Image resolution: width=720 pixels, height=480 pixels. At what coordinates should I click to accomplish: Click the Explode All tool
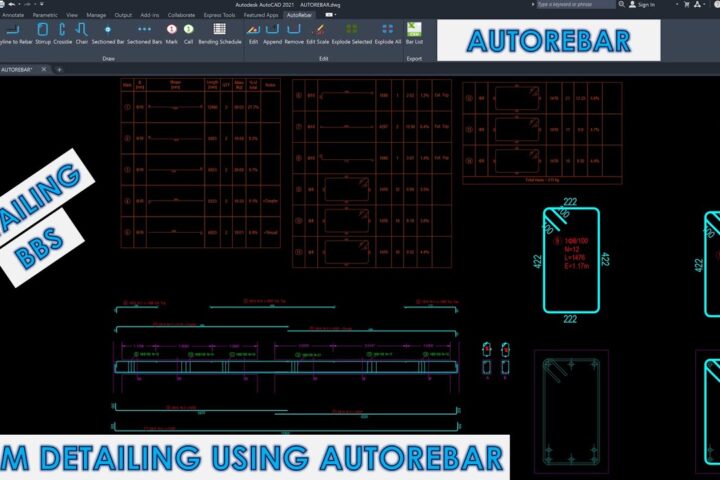click(x=388, y=34)
